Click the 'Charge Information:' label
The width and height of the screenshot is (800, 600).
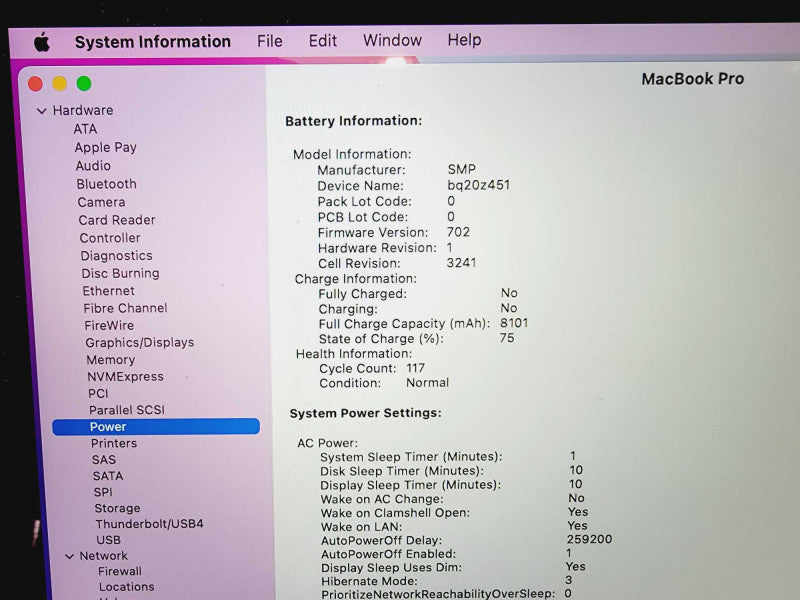click(356, 279)
